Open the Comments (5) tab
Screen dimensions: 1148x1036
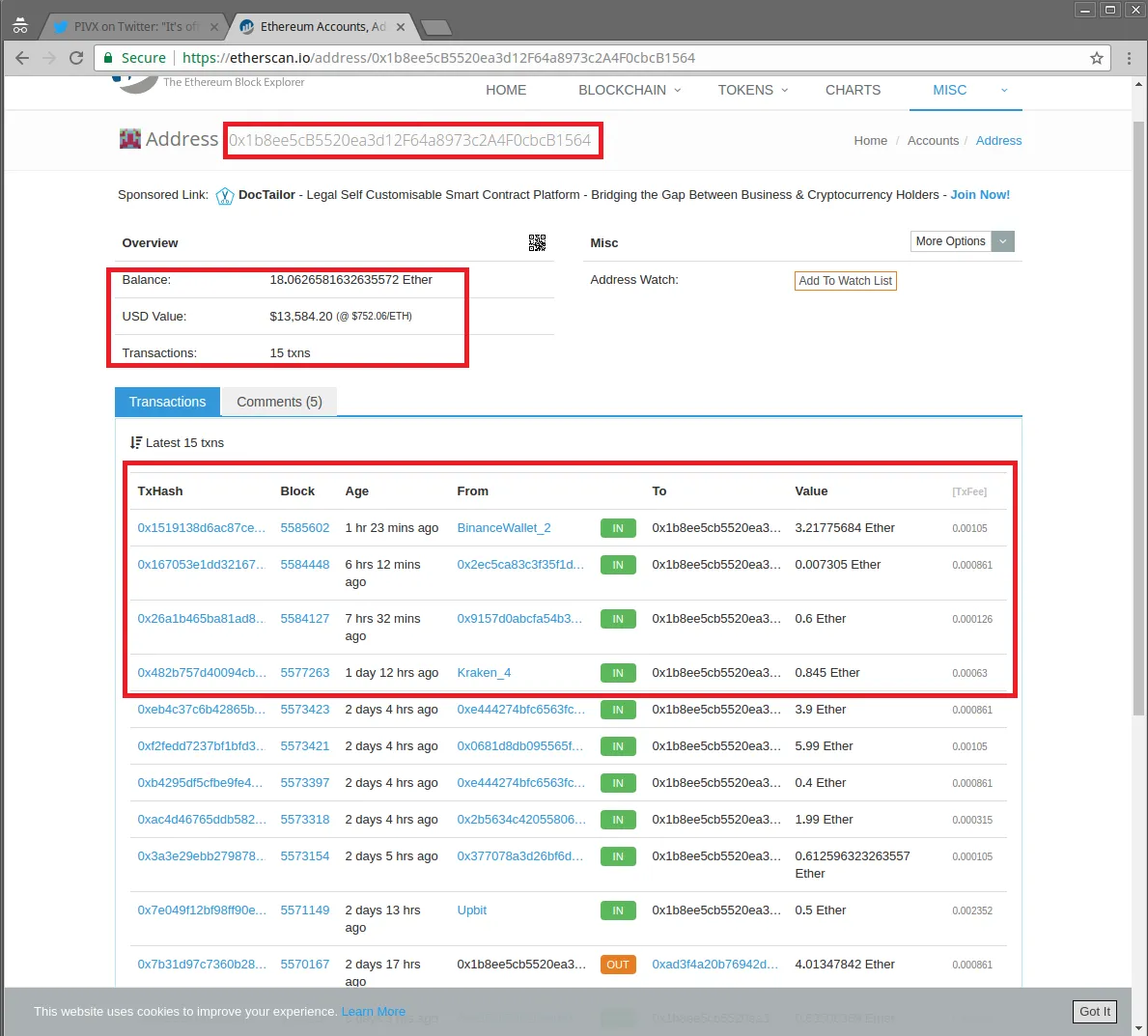[x=279, y=402]
